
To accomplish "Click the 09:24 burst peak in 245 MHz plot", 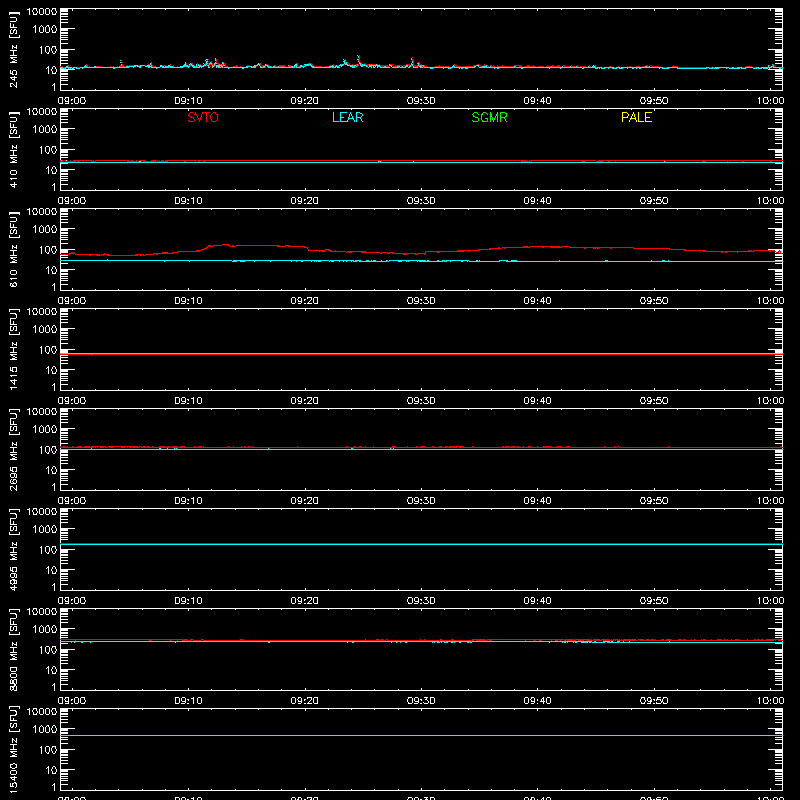I will (x=358, y=57).
